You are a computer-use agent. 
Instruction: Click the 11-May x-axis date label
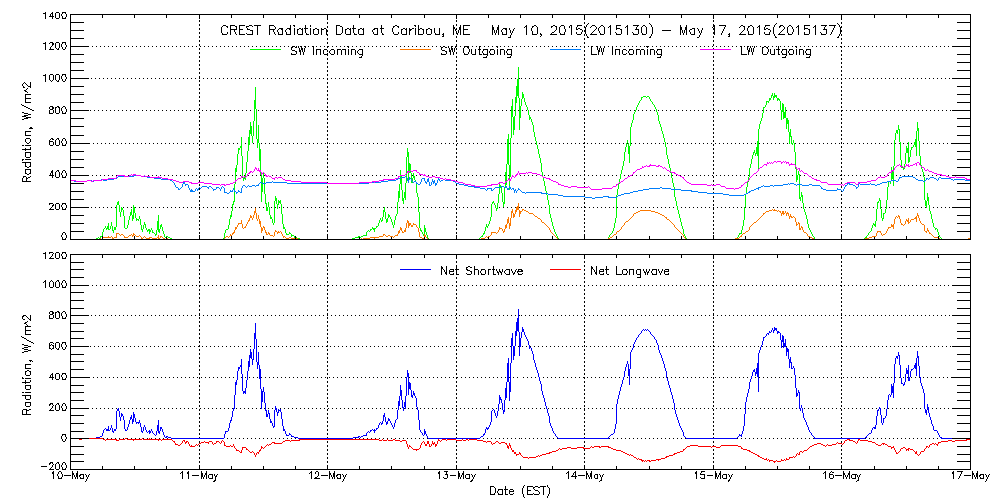click(200, 476)
